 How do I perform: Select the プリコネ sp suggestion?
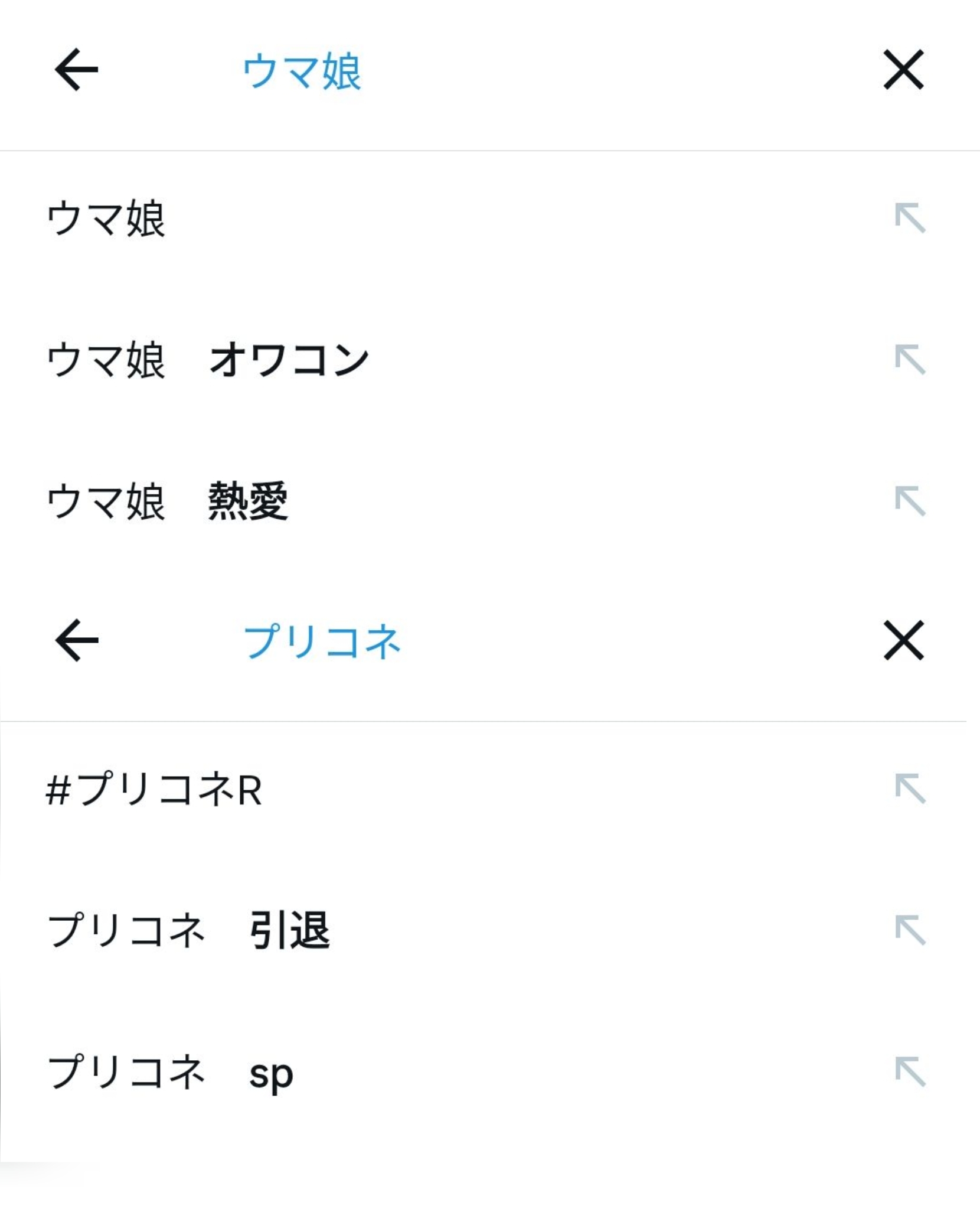click(x=170, y=1073)
